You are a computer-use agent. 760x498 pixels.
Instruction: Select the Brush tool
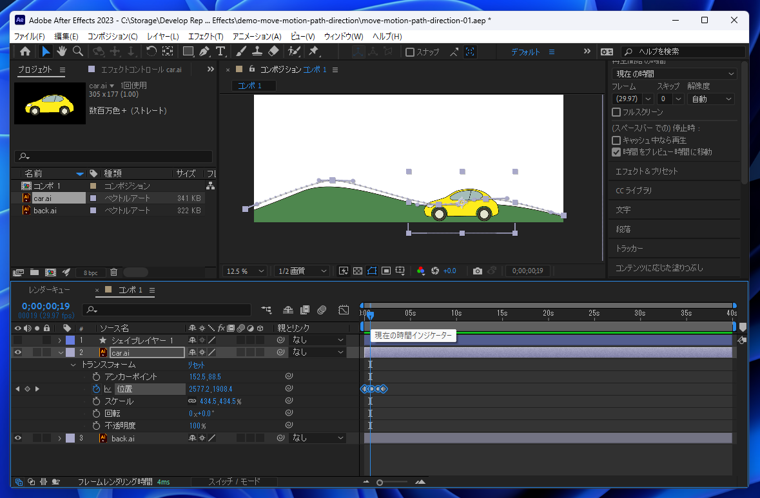coord(241,51)
